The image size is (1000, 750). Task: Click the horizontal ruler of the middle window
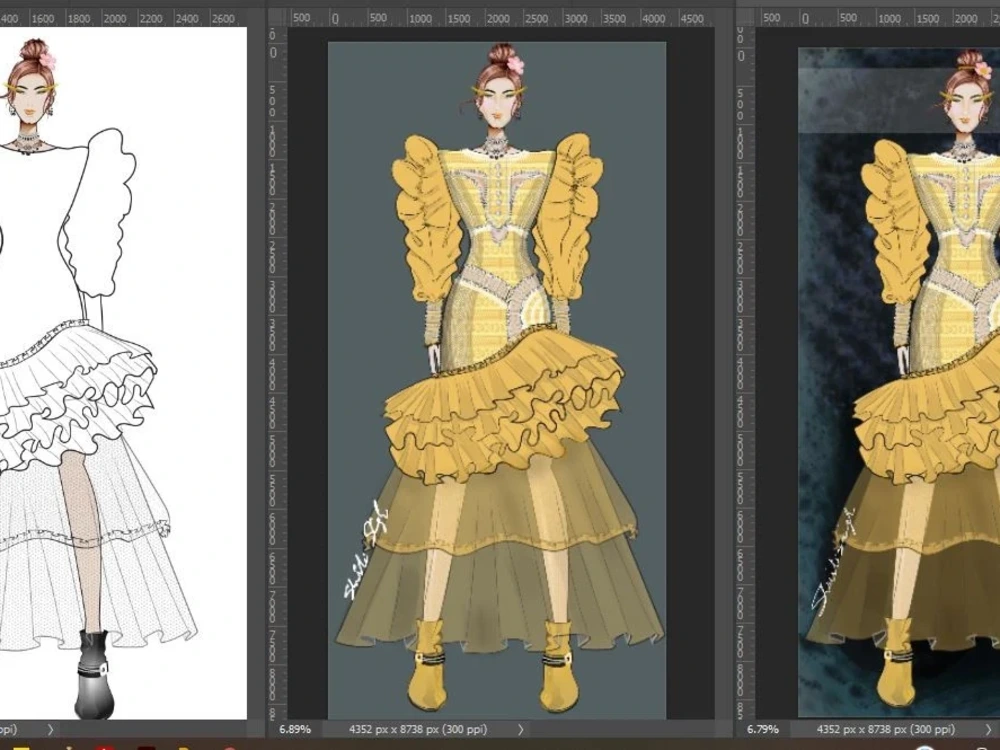(x=501, y=18)
